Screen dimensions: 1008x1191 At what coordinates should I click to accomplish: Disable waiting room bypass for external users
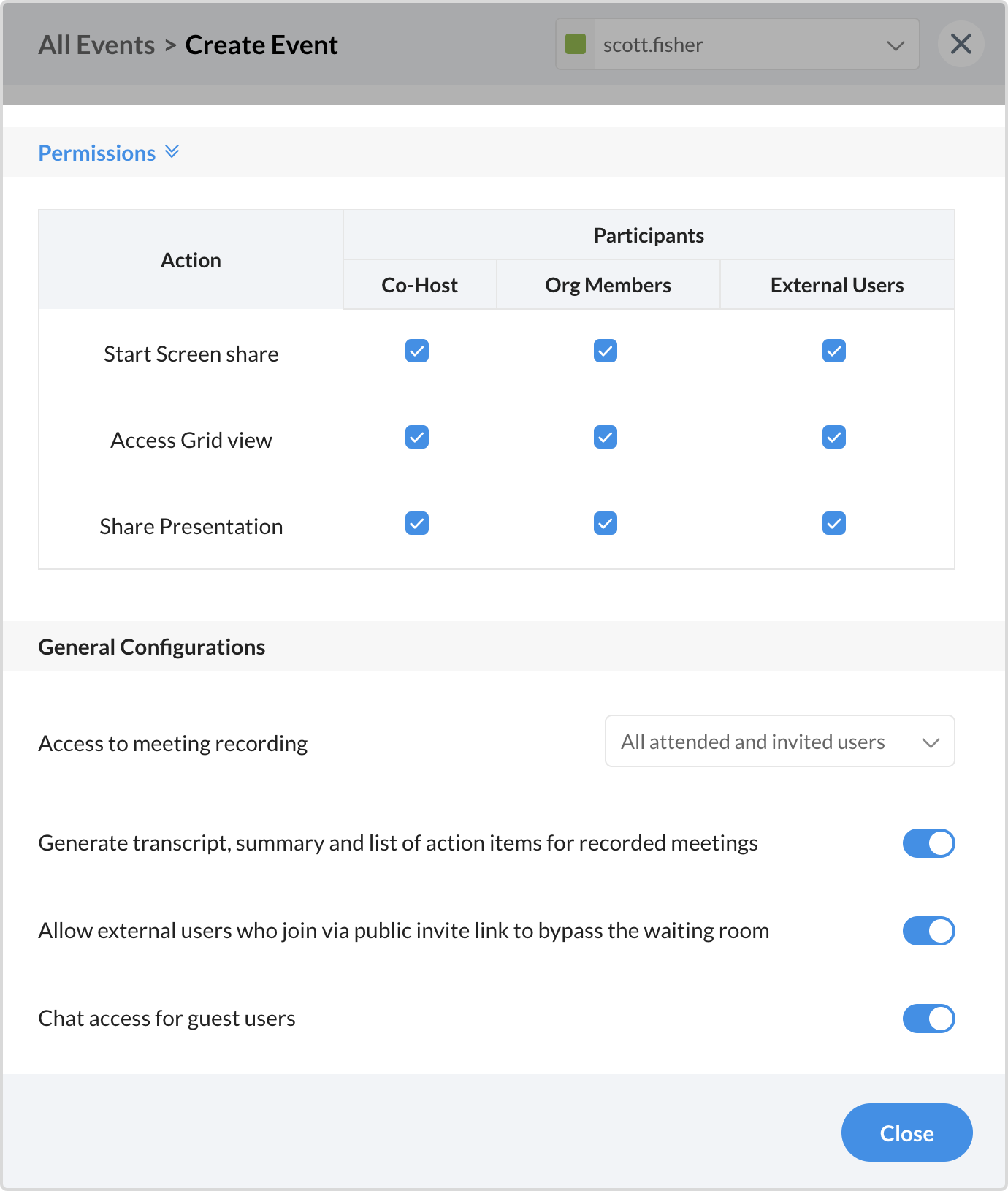click(928, 931)
